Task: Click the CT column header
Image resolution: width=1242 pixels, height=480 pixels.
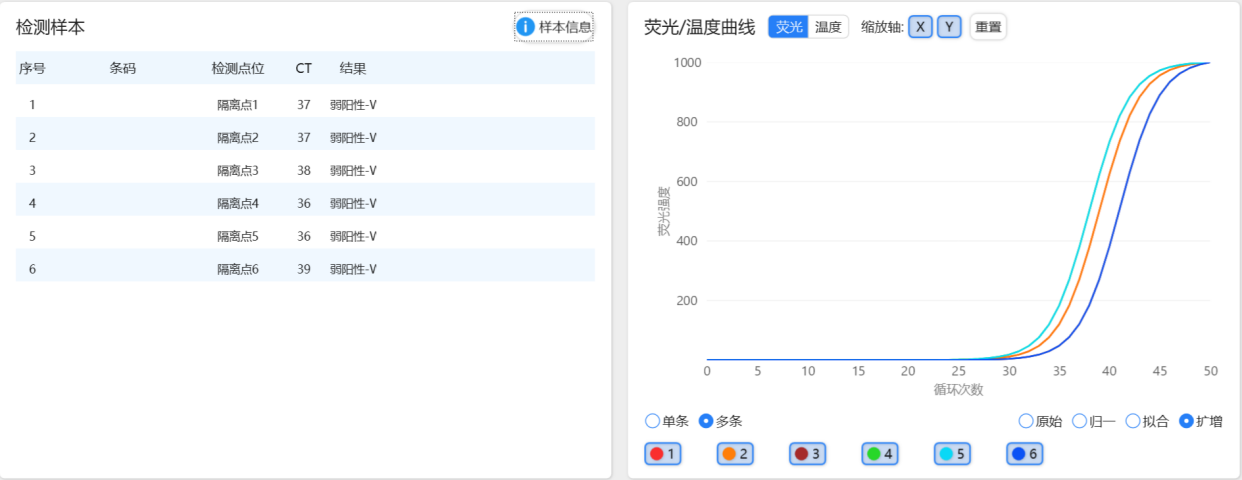Action: point(304,69)
